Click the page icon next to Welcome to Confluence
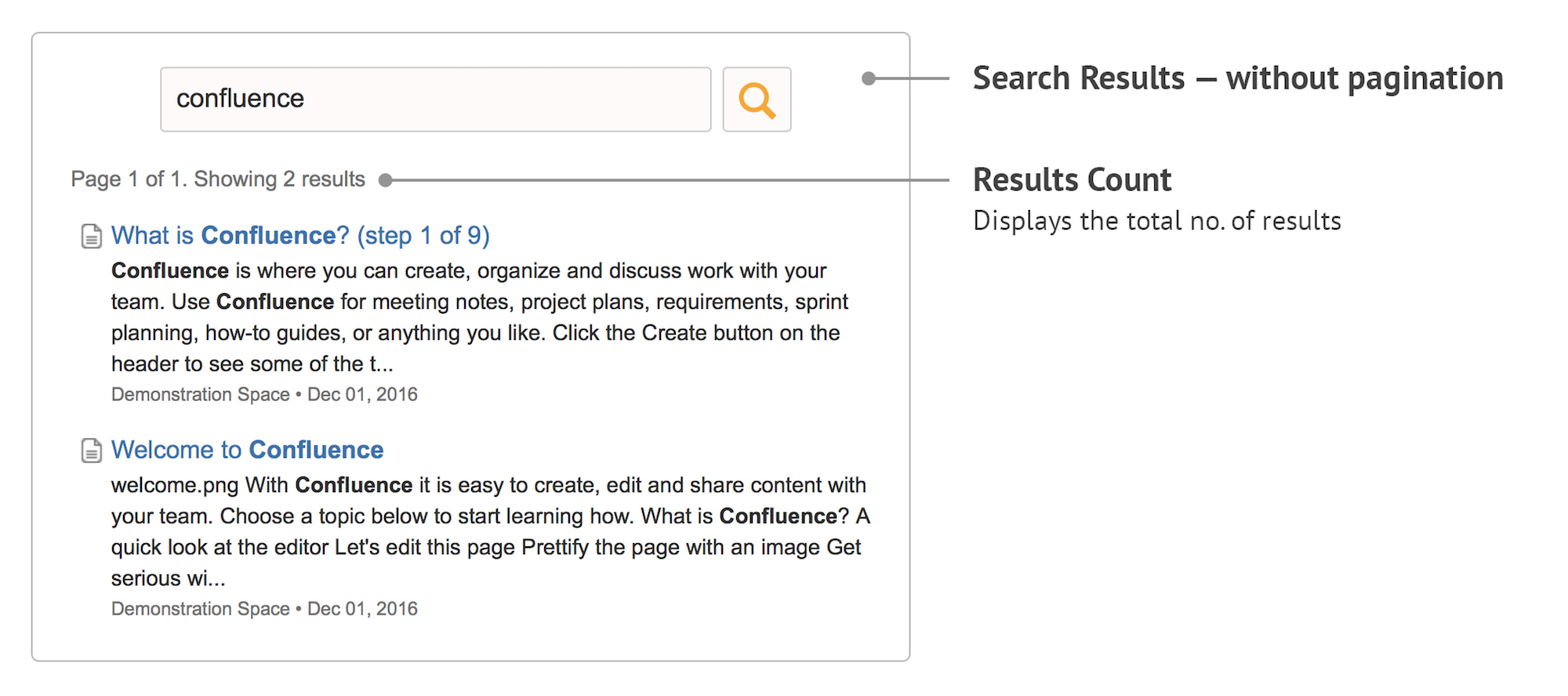1568x696 pixels. 91,449
